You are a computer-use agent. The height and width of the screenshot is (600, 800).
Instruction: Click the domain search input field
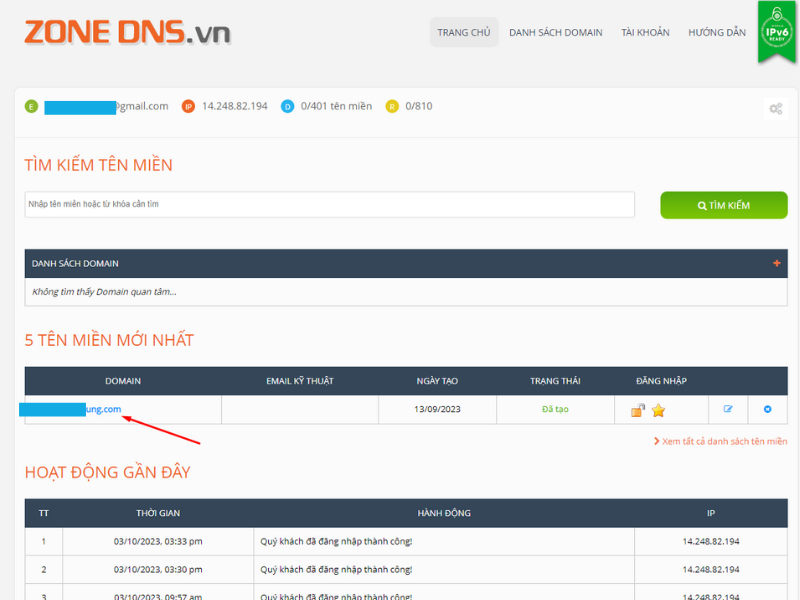point(330,205)
